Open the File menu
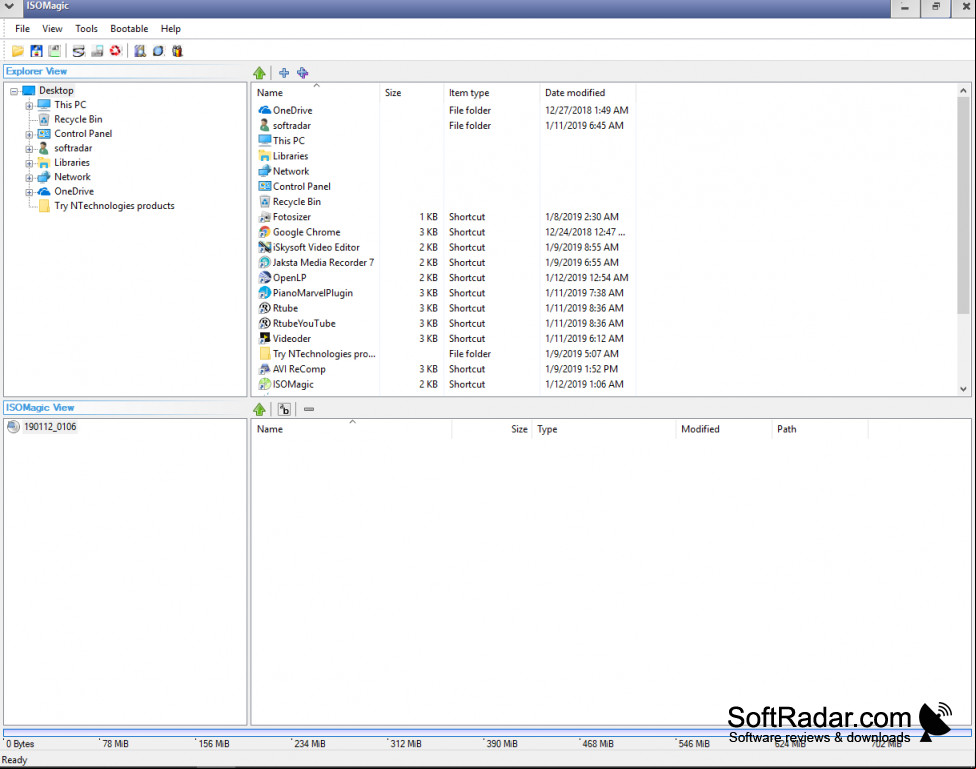This screenshot has height=769, width=976. pyautogui.click(x=22, y=29)
